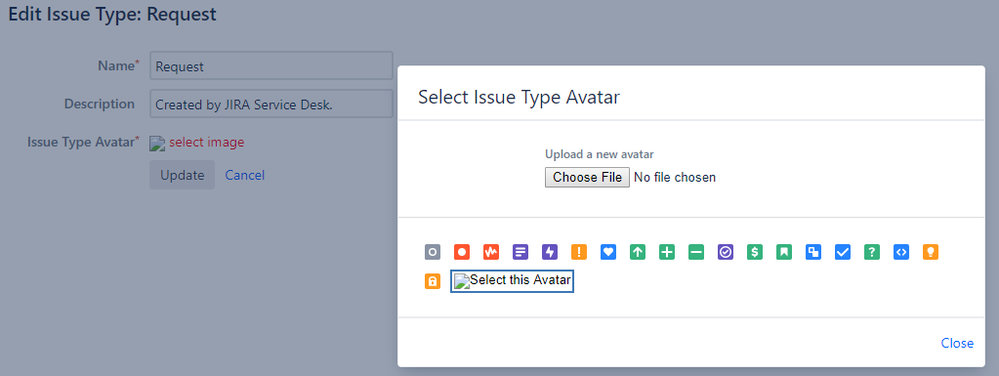Image resolution: width=999 pixels, height=376 pixels.
Task: Click the 'Upload a new avatar' label
Action: [x=600, y=154]
